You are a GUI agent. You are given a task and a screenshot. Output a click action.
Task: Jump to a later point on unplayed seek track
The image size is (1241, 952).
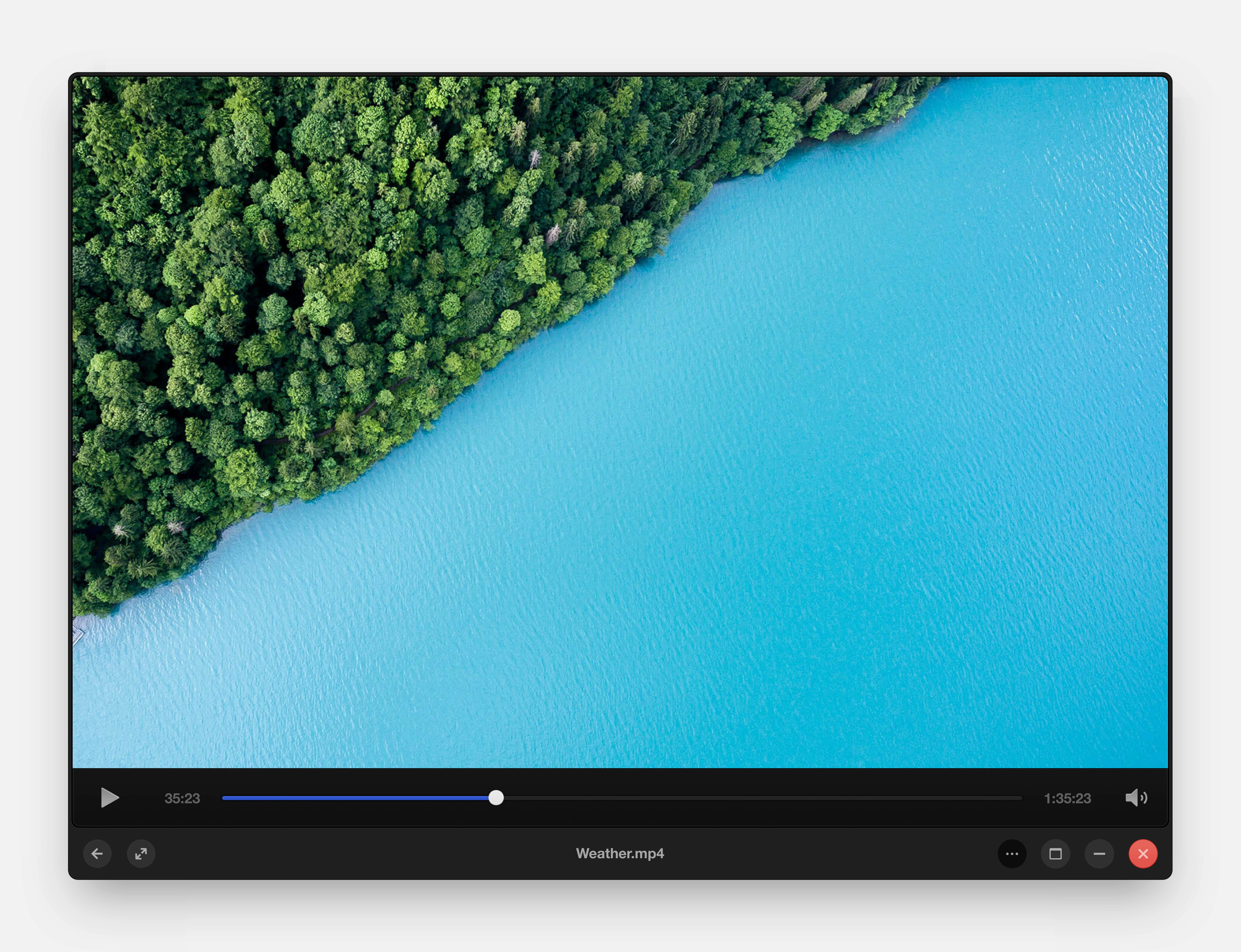[763, 798]
